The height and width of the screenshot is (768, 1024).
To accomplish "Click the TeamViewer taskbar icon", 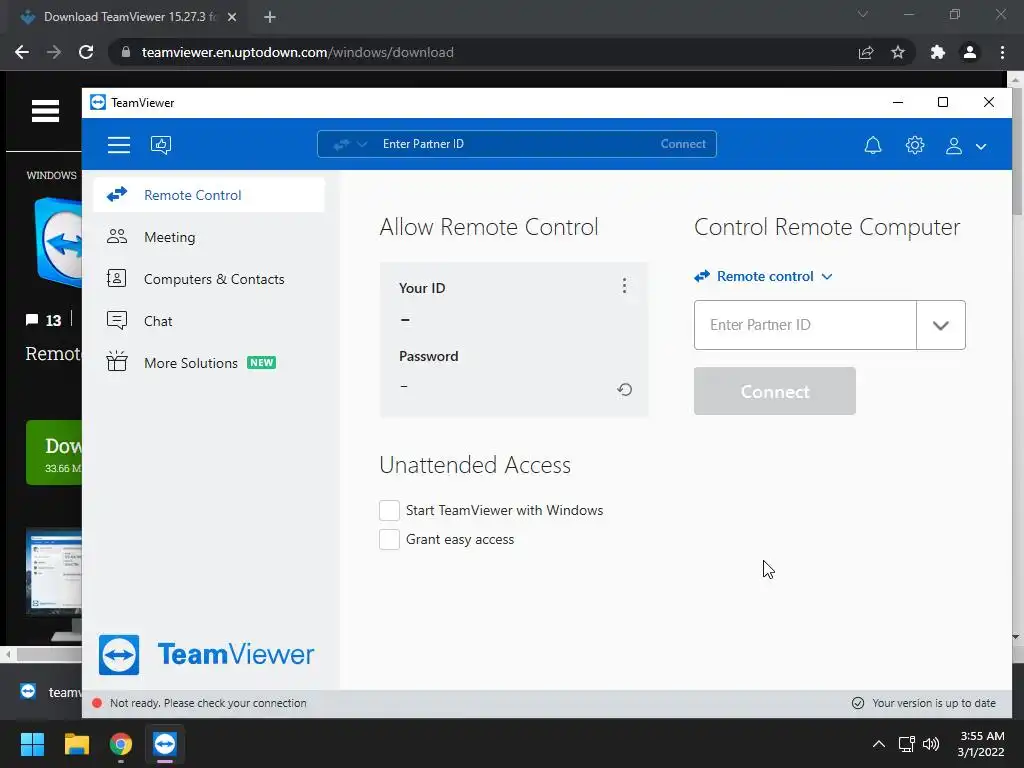I will [165, 744].
